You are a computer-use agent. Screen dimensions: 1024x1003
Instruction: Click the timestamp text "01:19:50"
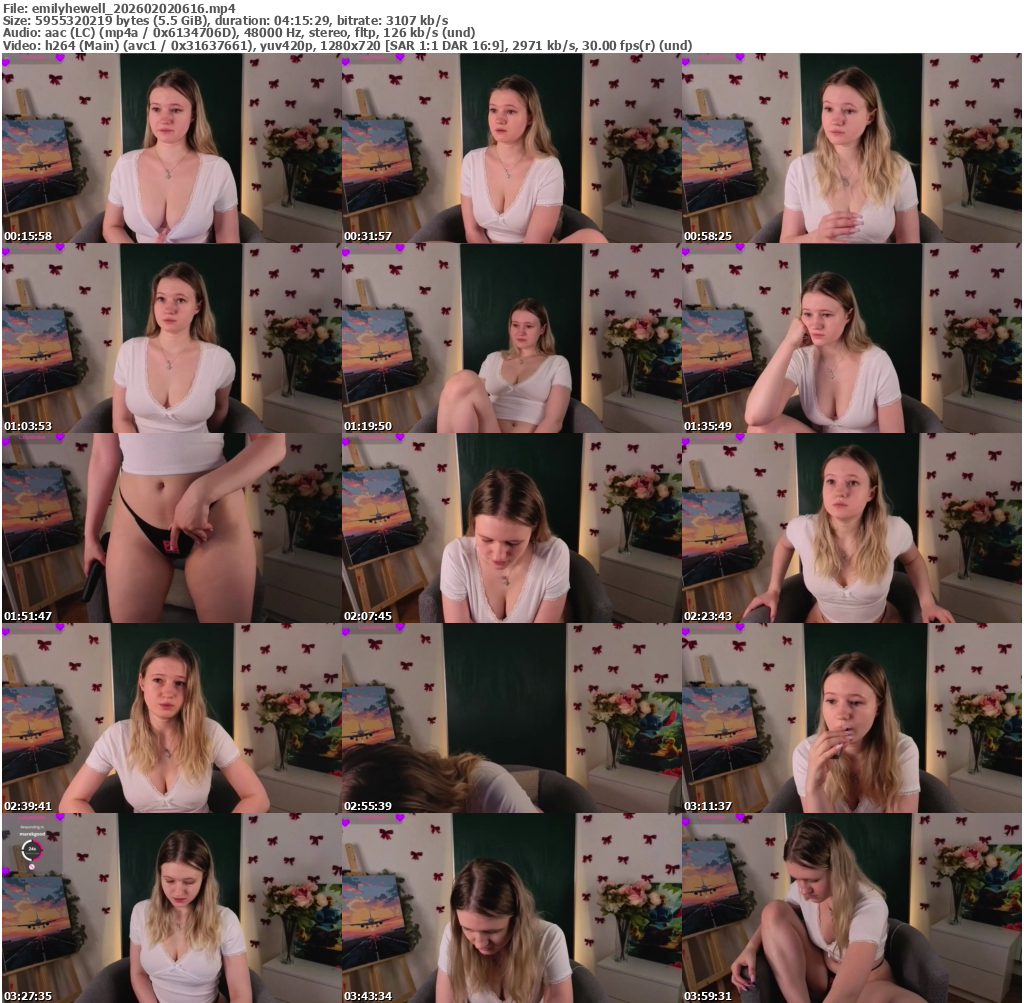(368, 426)
